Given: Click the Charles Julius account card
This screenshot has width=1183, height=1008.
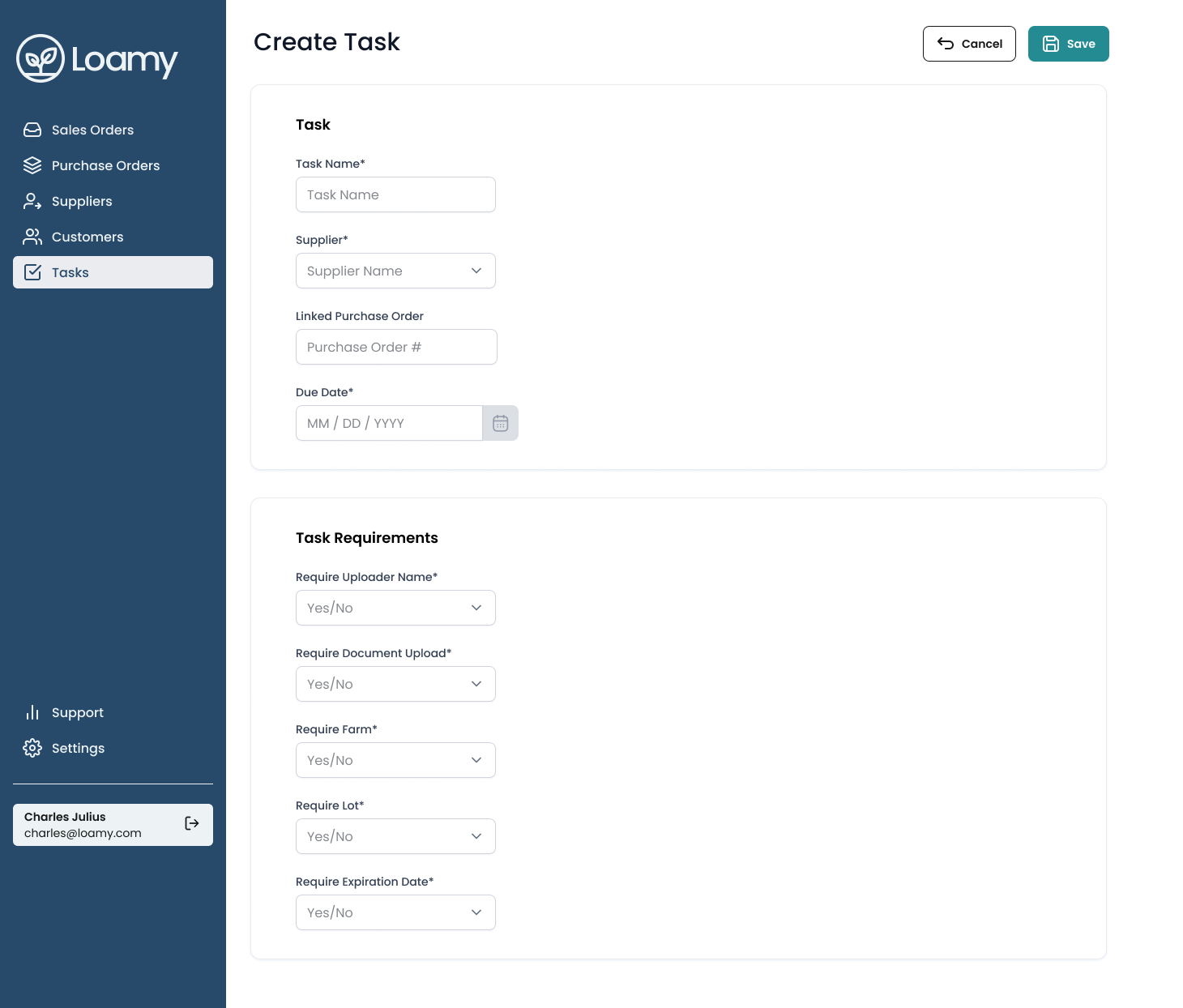Looking at the screenshot, I should 113,825.
